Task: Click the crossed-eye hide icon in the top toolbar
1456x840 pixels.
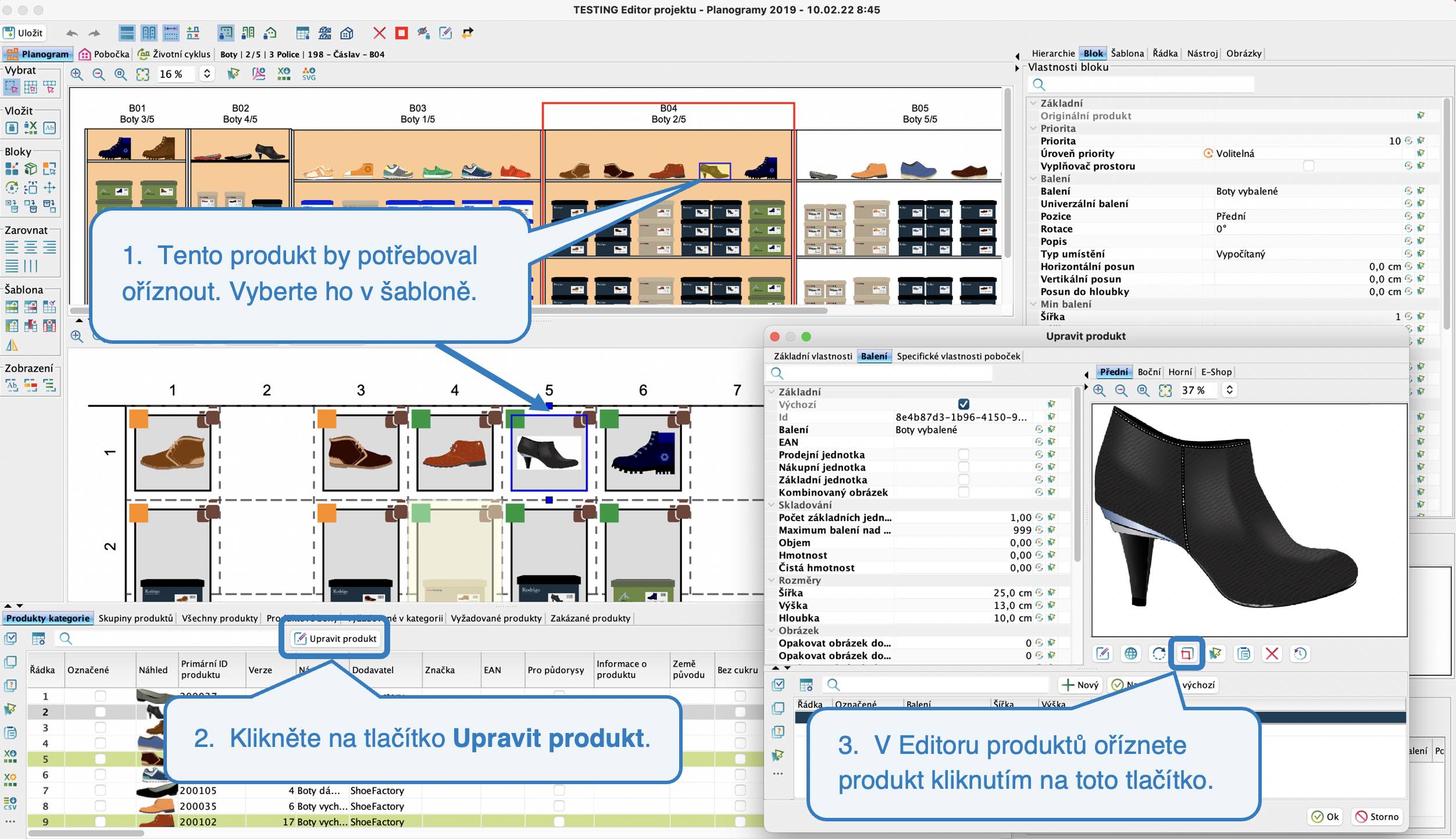Action: coord(423,33)
